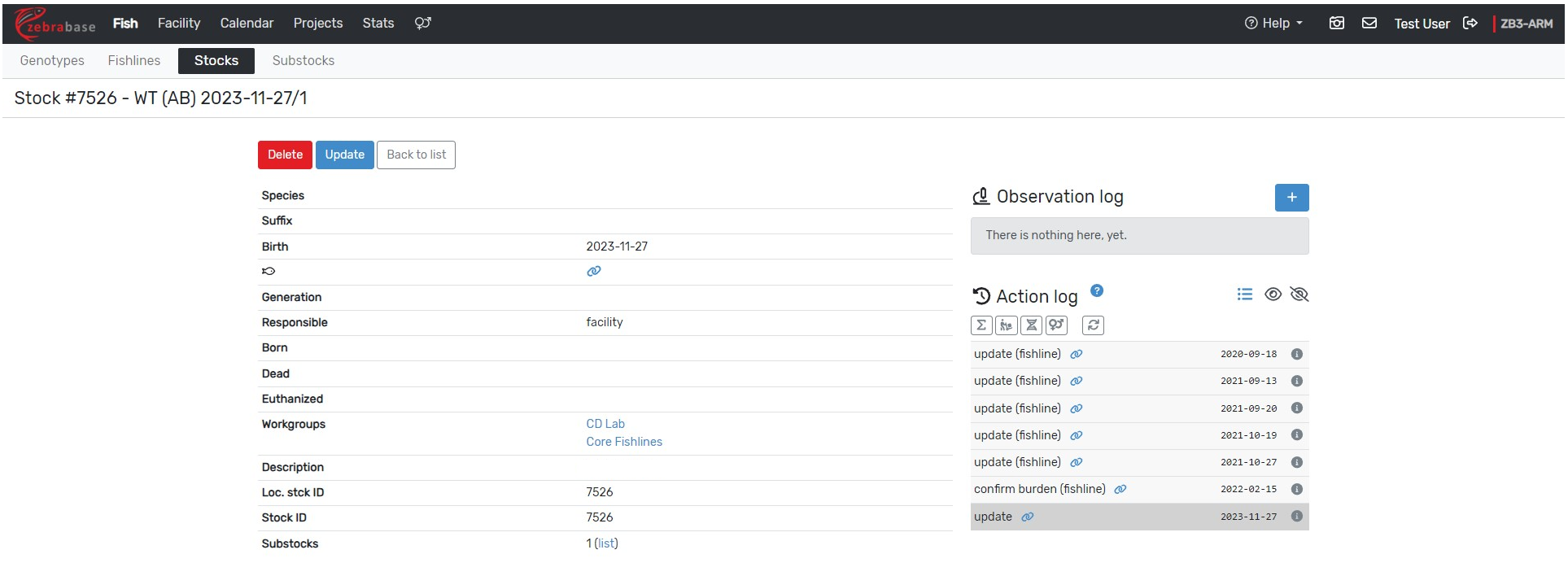Expand info for the 2023-11-27 update entry
1568x576 pixels.
pos(1297,517)
